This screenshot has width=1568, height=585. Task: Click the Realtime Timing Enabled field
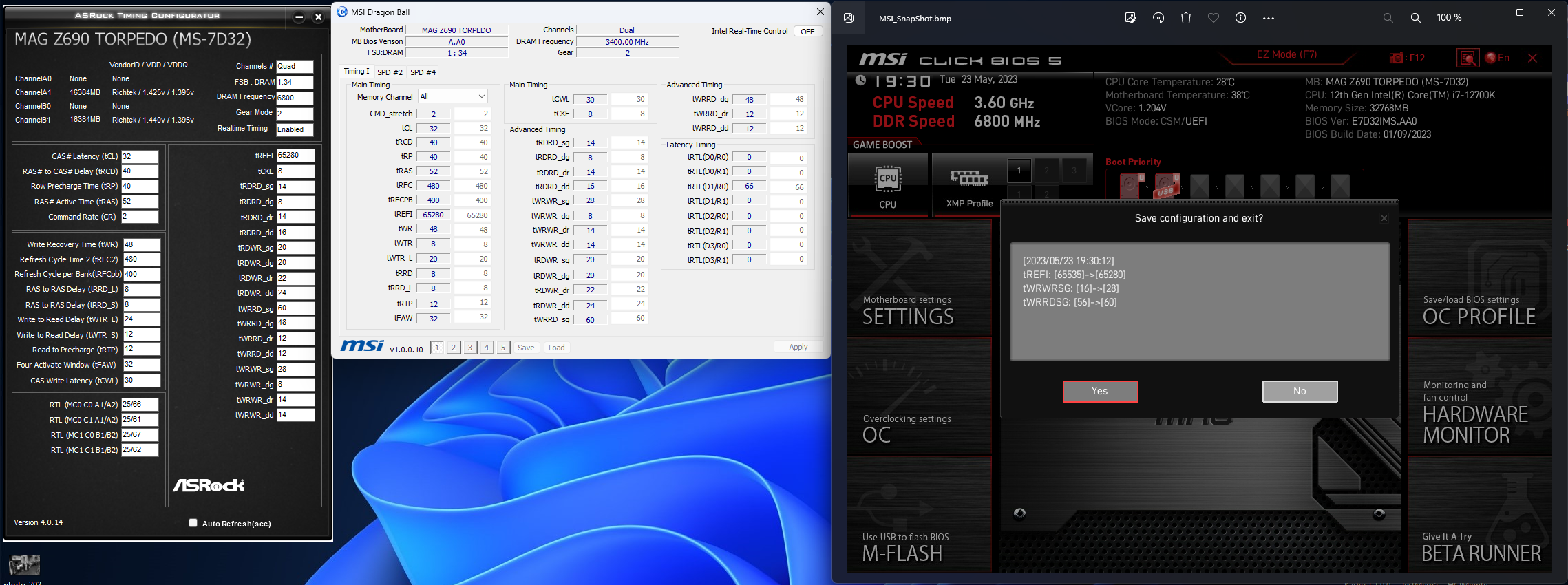point(295,129)
